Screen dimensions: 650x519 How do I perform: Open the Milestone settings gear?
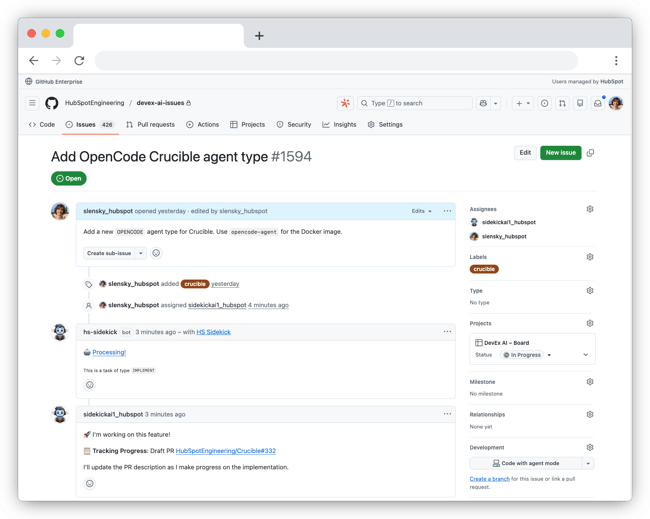[590, 381]
